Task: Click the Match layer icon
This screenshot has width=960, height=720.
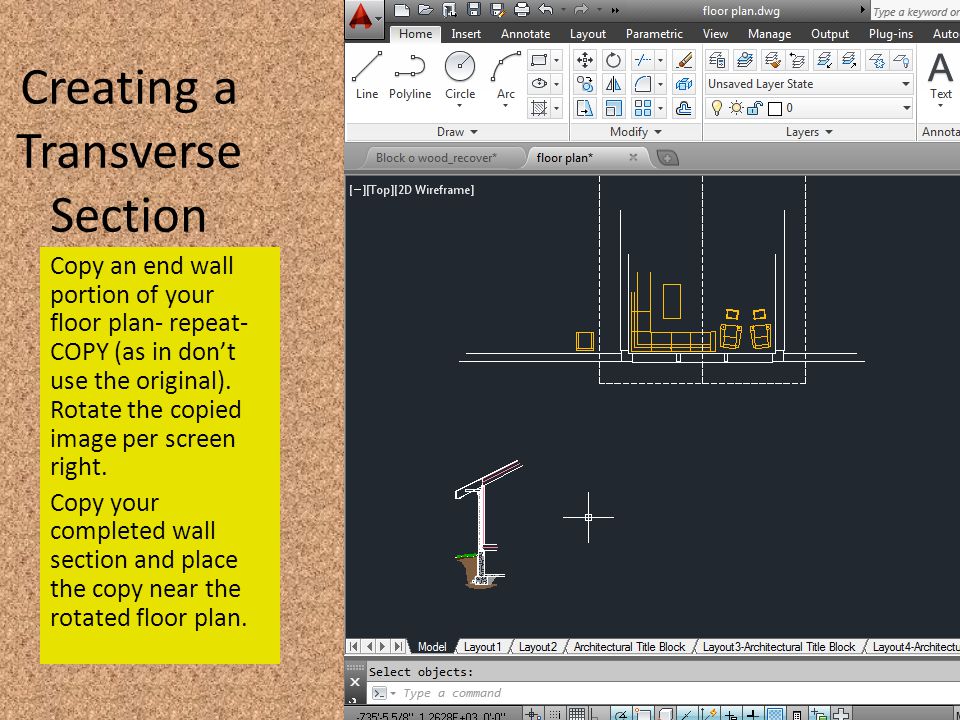Action: pyautogui.click(x=772, y=60)
